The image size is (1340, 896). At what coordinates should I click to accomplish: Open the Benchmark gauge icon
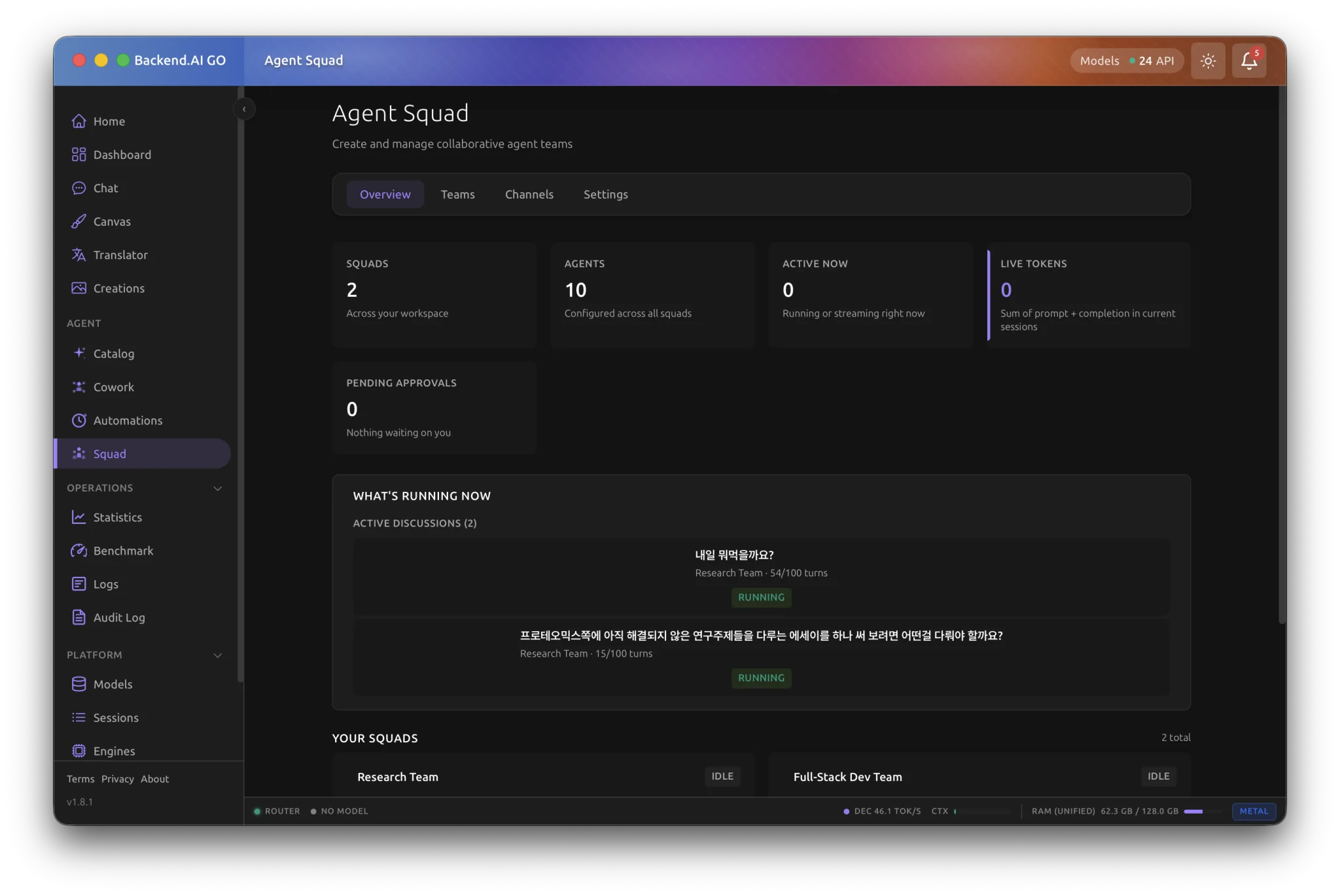point(79,550)
